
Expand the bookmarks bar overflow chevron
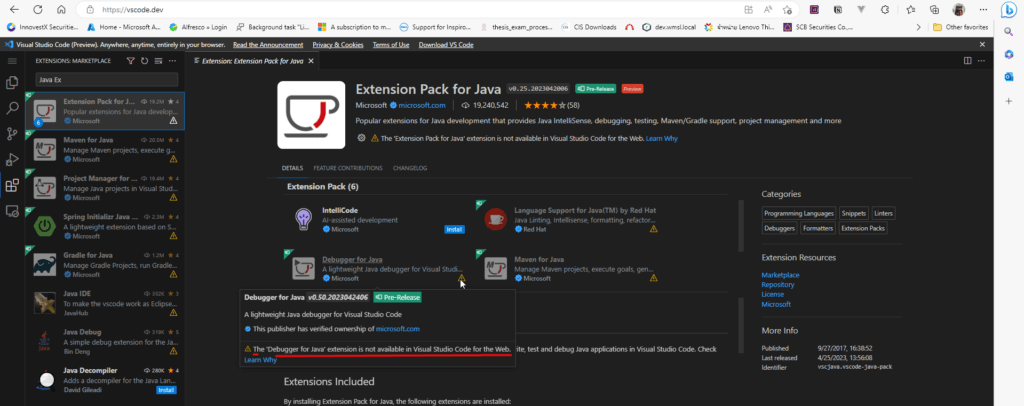pos(919,27)
